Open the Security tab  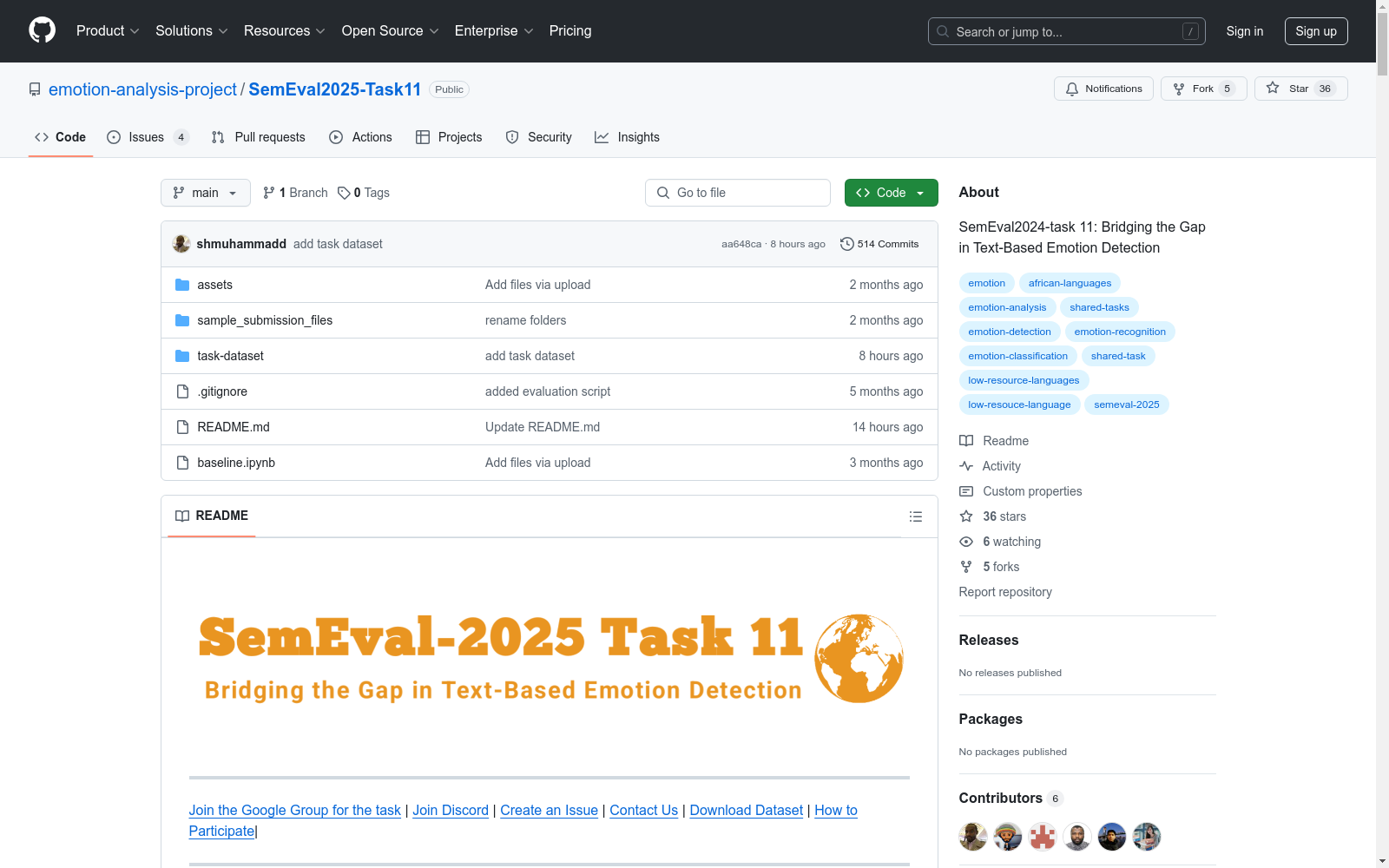pyautogui.click(x=539, y=137)
